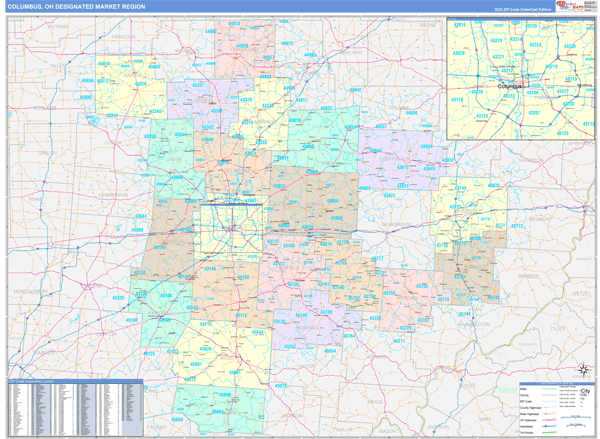Click the CHAMPAIGN county label

[113, 195]
